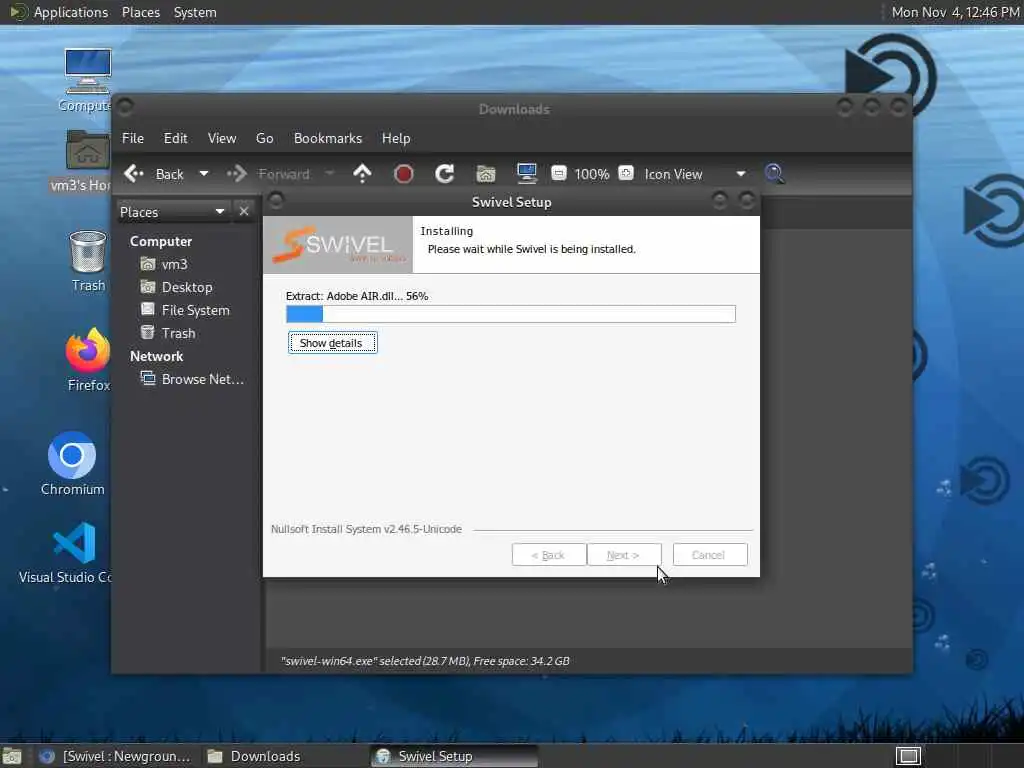This screenshot has width=1024, height=768.
Task: Open the Icon View mode dropdown
Action: click(695, 174)
